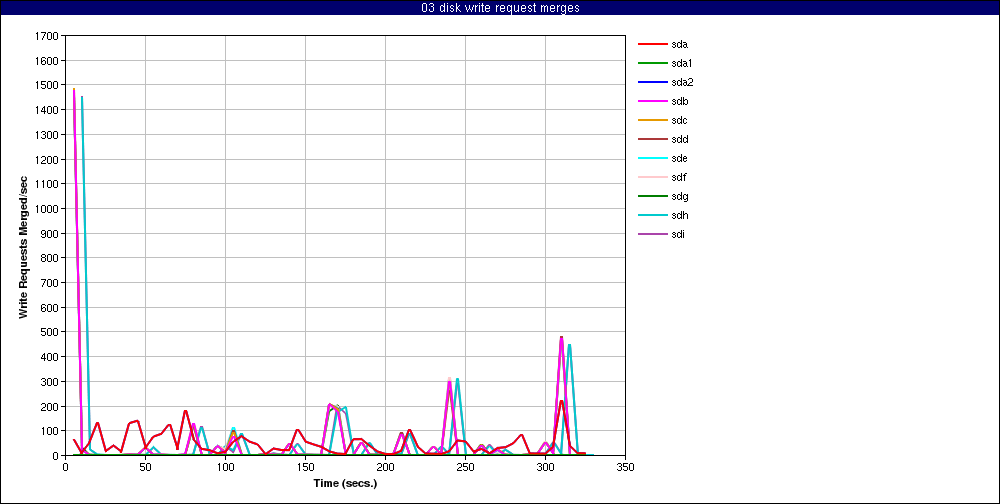The image size is (1000, 504).
Task: Click the sdh legend label
Action: (679, 216)
